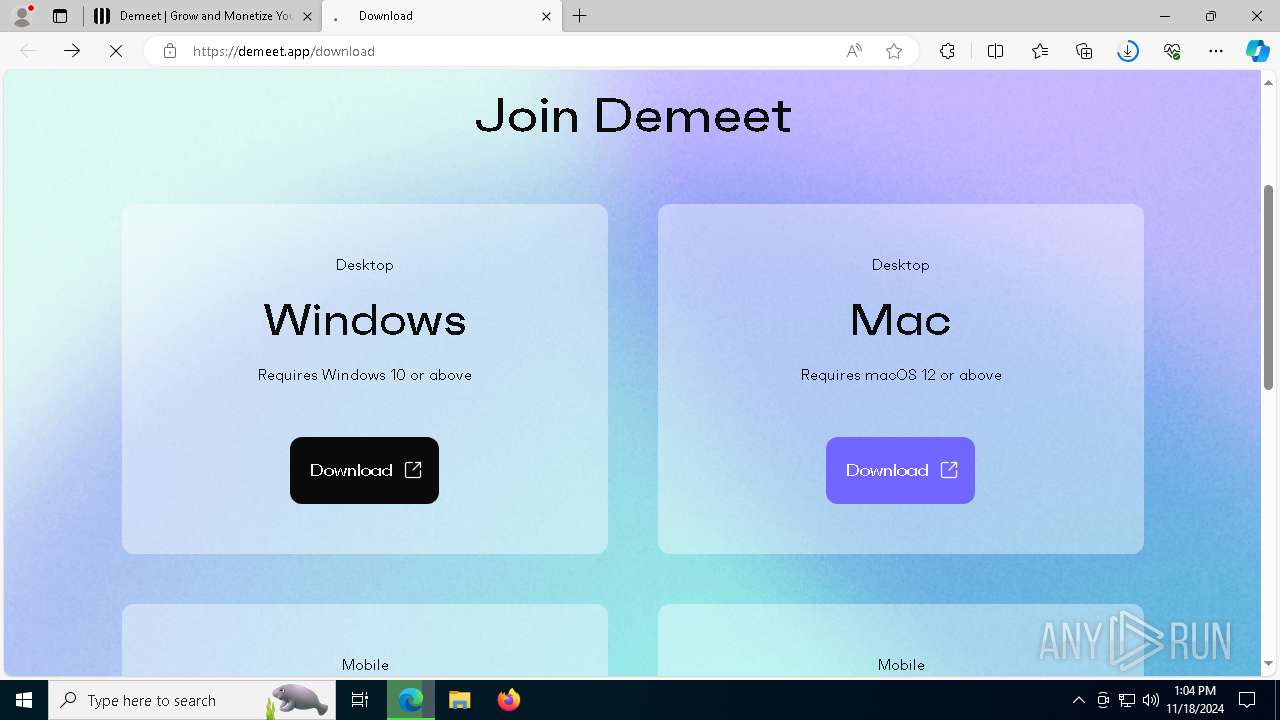Open the clock showing 1:04 PM
Image resolution: width=1280 pixels, height=720 pixels.
point(1195,700)
